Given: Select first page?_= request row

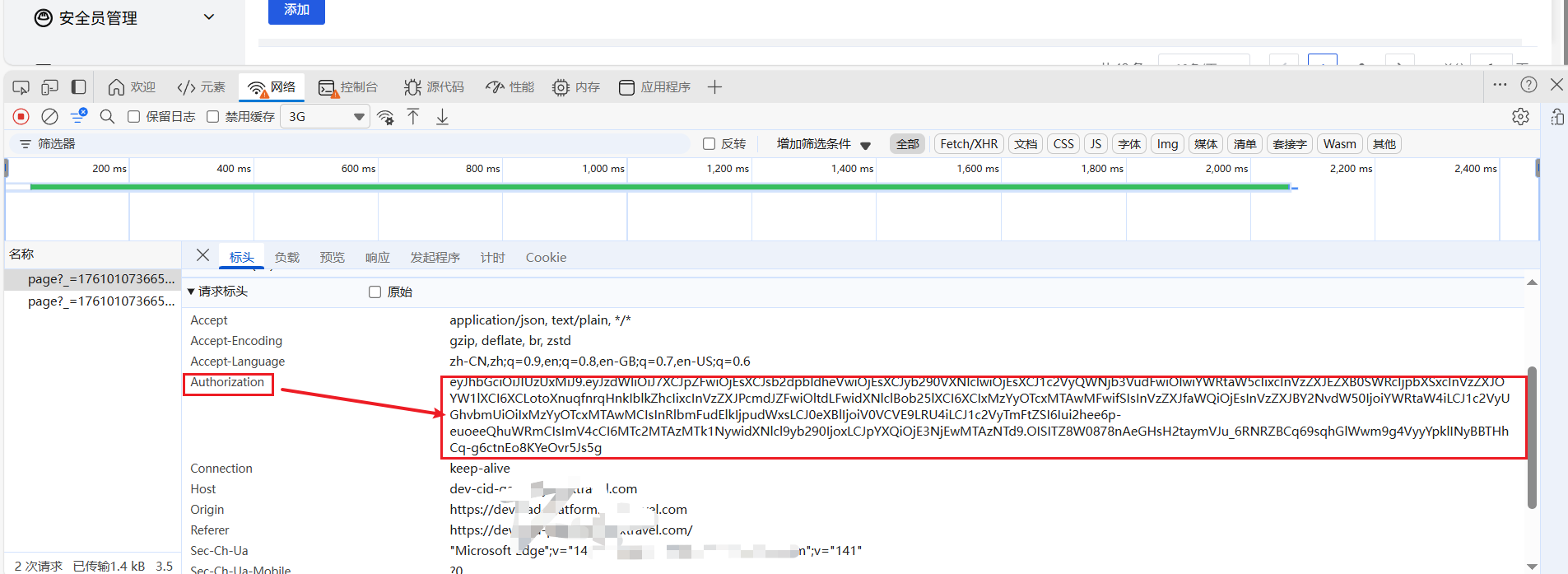Looking at the screenshot, I should click(92, 279).
